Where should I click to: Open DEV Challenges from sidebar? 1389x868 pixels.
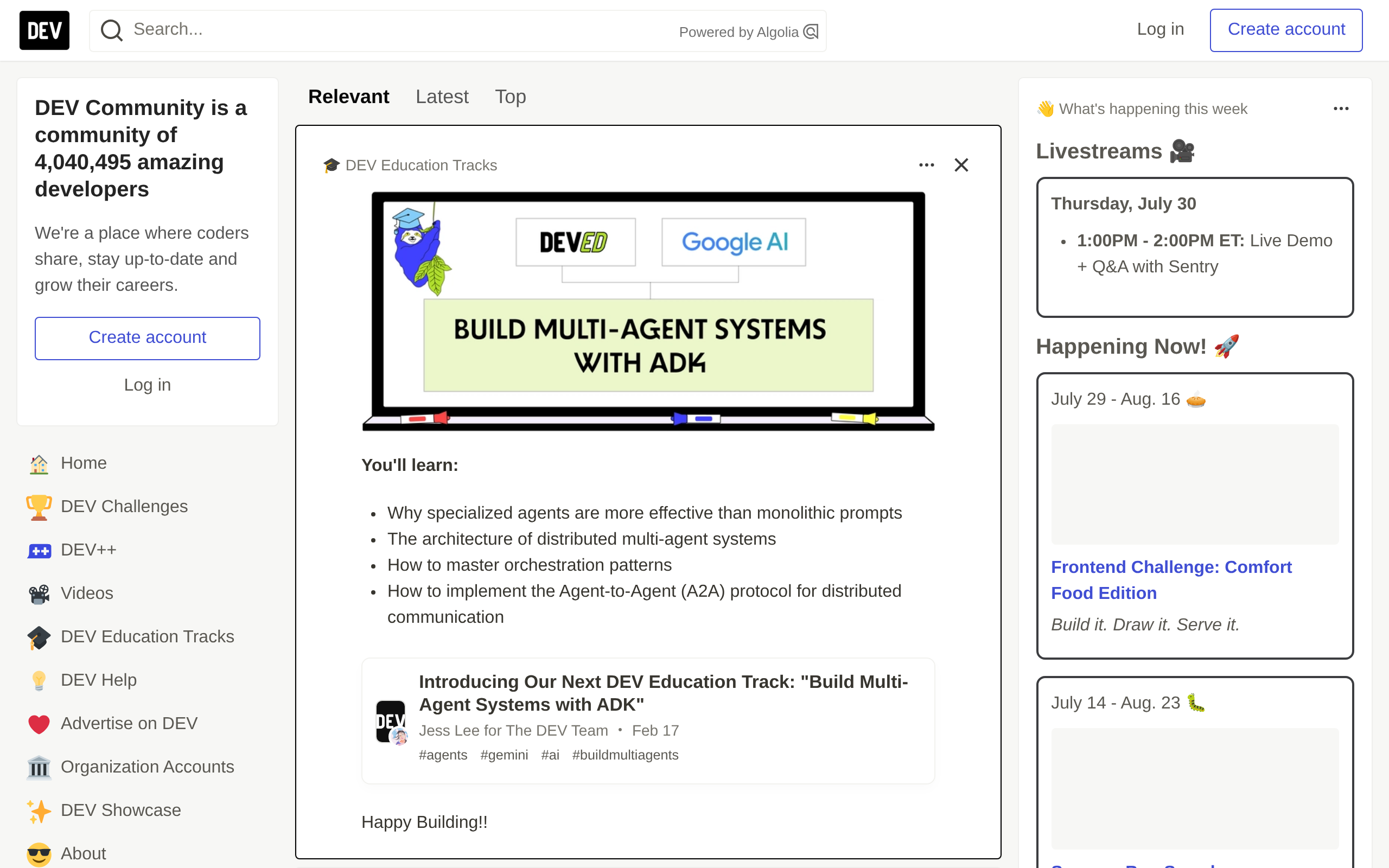point(148,507)
